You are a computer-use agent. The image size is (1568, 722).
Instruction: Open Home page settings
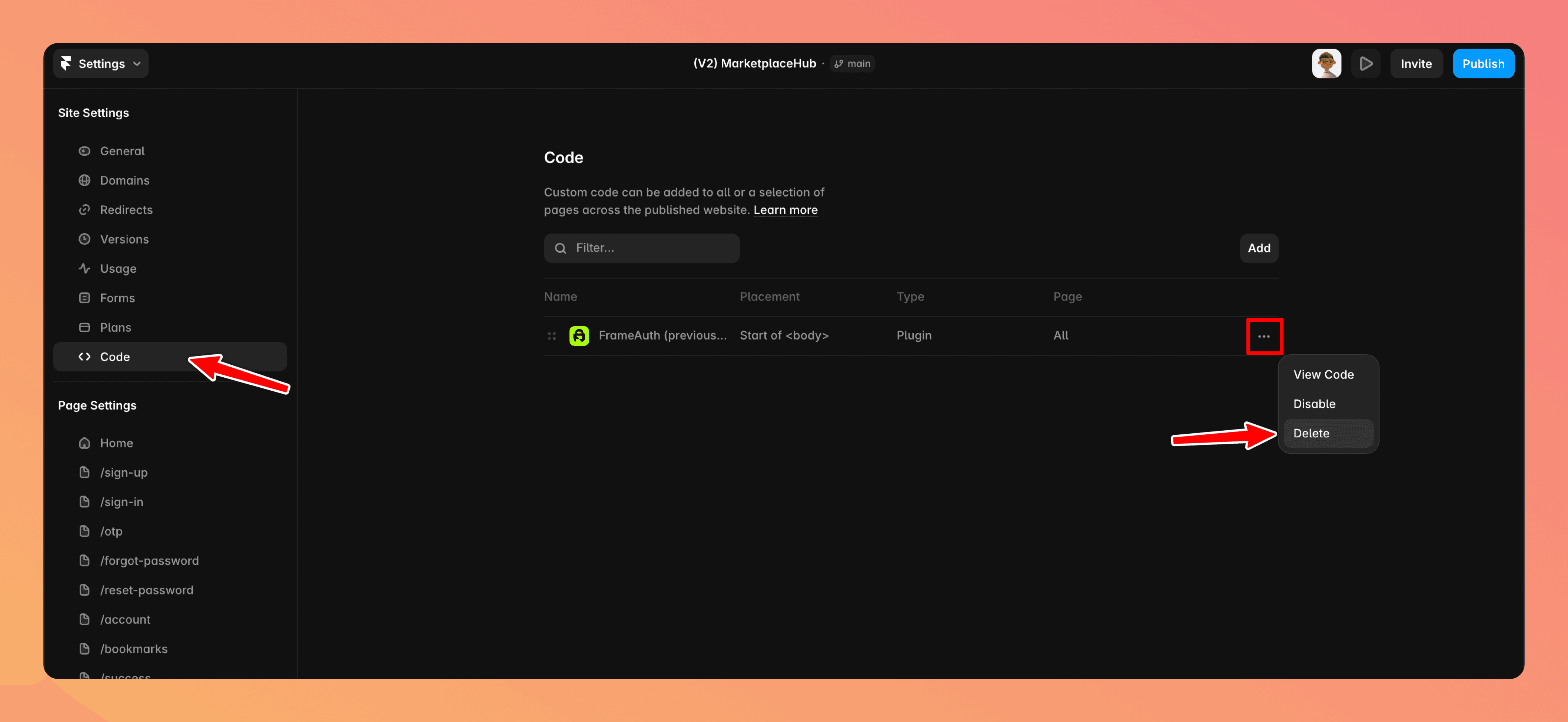tap(170, 443)
